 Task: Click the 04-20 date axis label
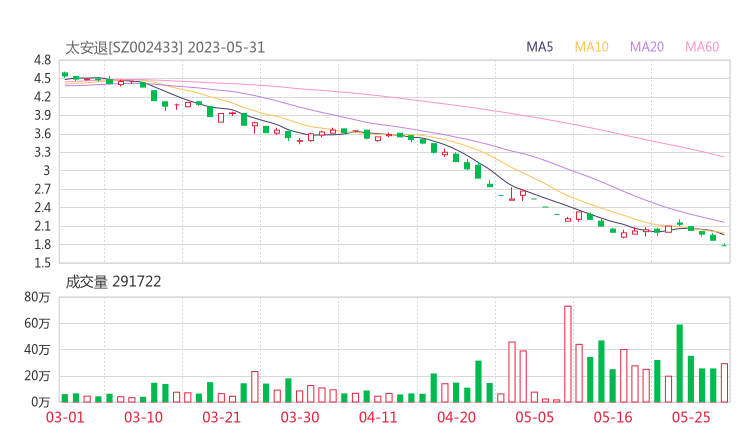pyautogui.click(x=456, y=417)
